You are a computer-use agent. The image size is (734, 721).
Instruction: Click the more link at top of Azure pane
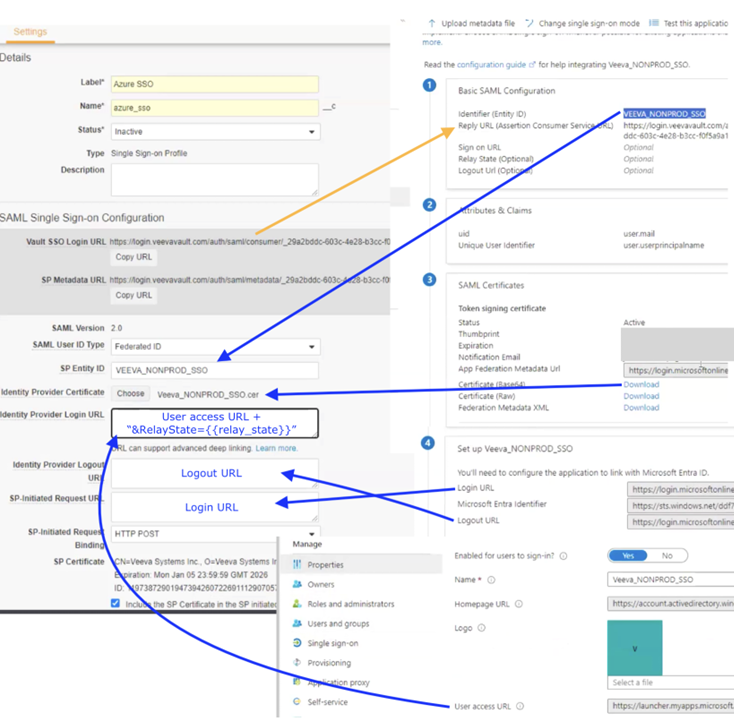coord(432,42)
